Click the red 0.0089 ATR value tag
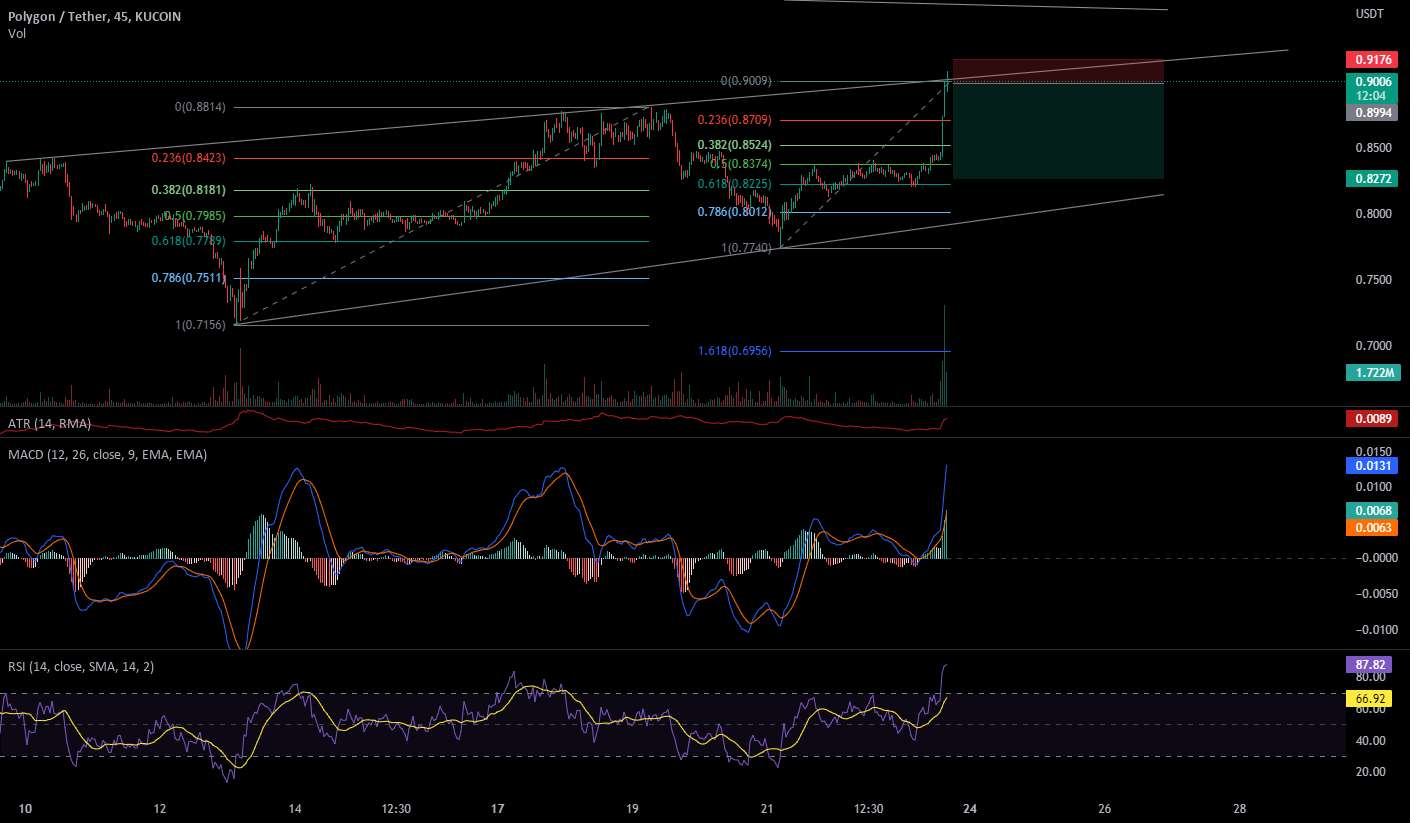Viewport: 1410px width, 823px height. click(1373, 419)
